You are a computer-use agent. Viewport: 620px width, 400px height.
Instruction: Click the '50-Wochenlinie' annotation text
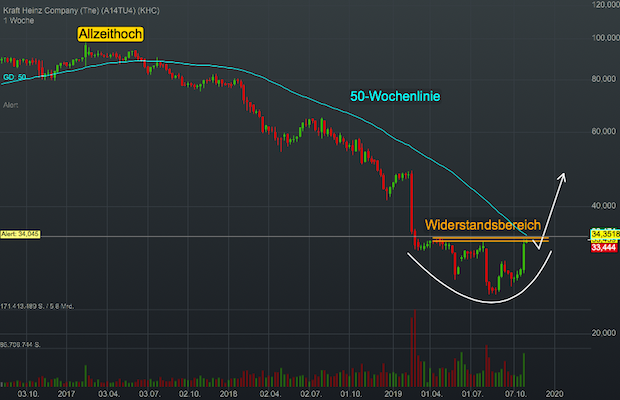coord(395,96)
